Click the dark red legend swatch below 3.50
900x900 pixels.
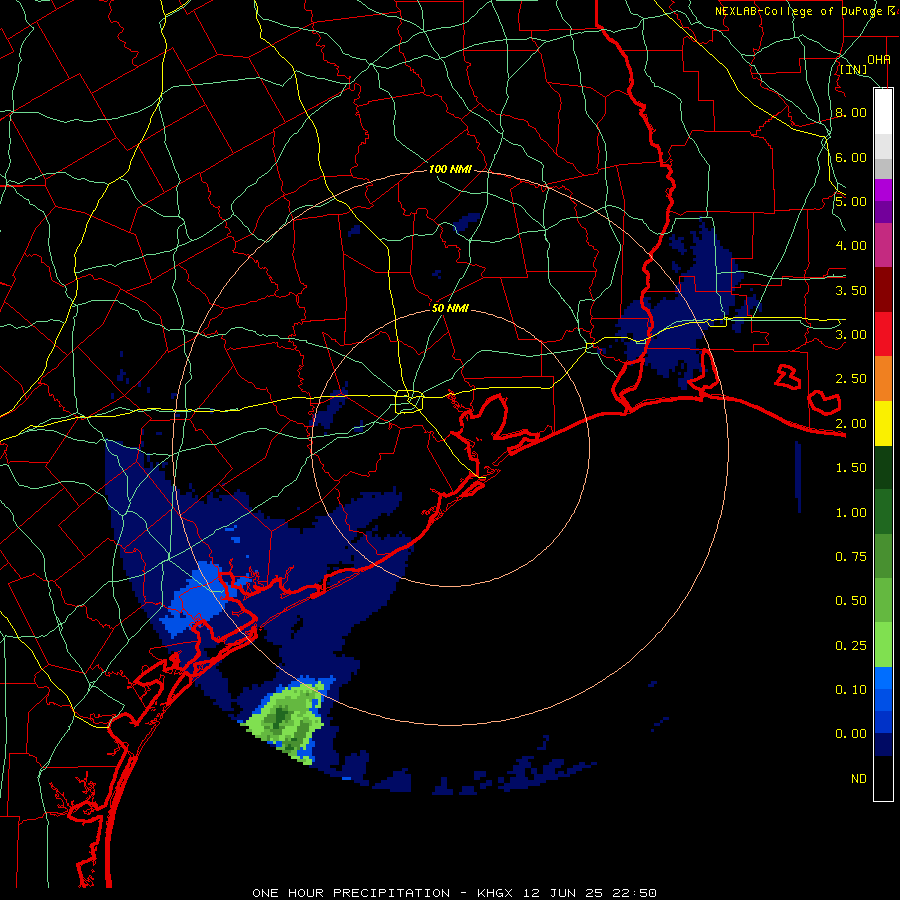coord(883,290)
